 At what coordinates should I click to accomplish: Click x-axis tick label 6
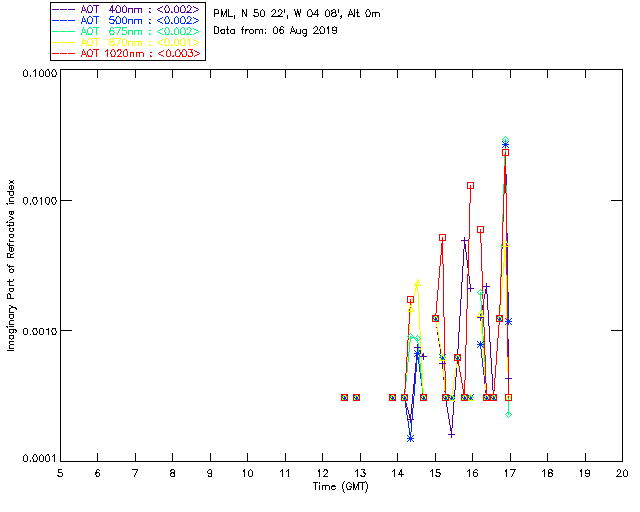click(98, 473)
